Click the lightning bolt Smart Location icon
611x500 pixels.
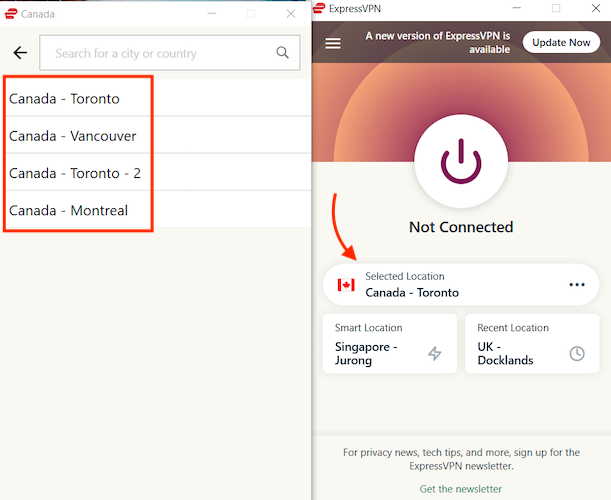[434, 353]
